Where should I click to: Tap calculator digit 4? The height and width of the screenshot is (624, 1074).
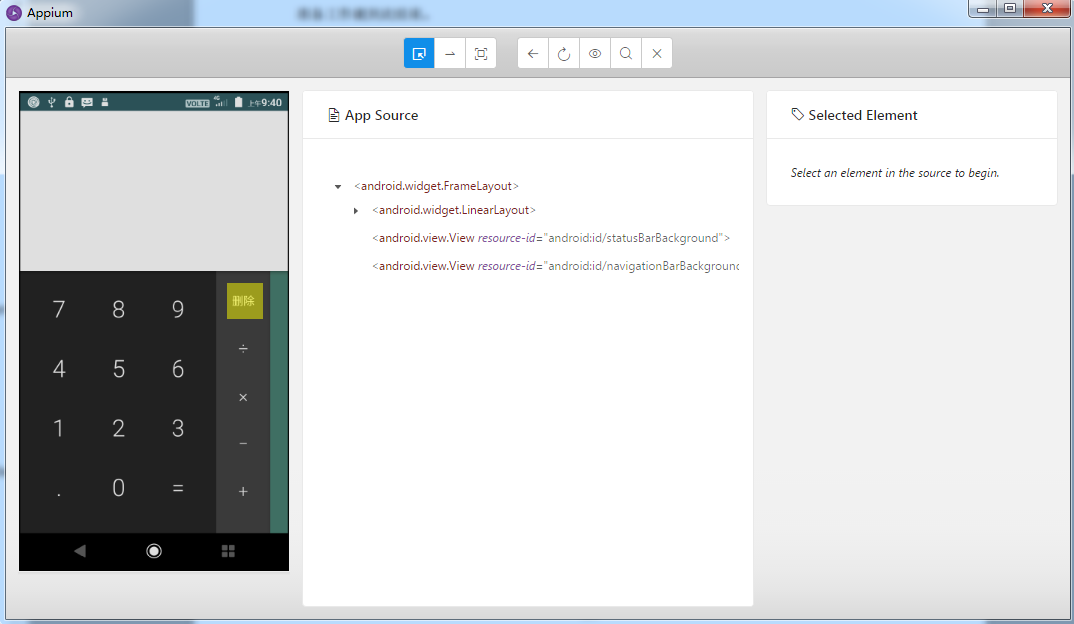coord(59,369)
